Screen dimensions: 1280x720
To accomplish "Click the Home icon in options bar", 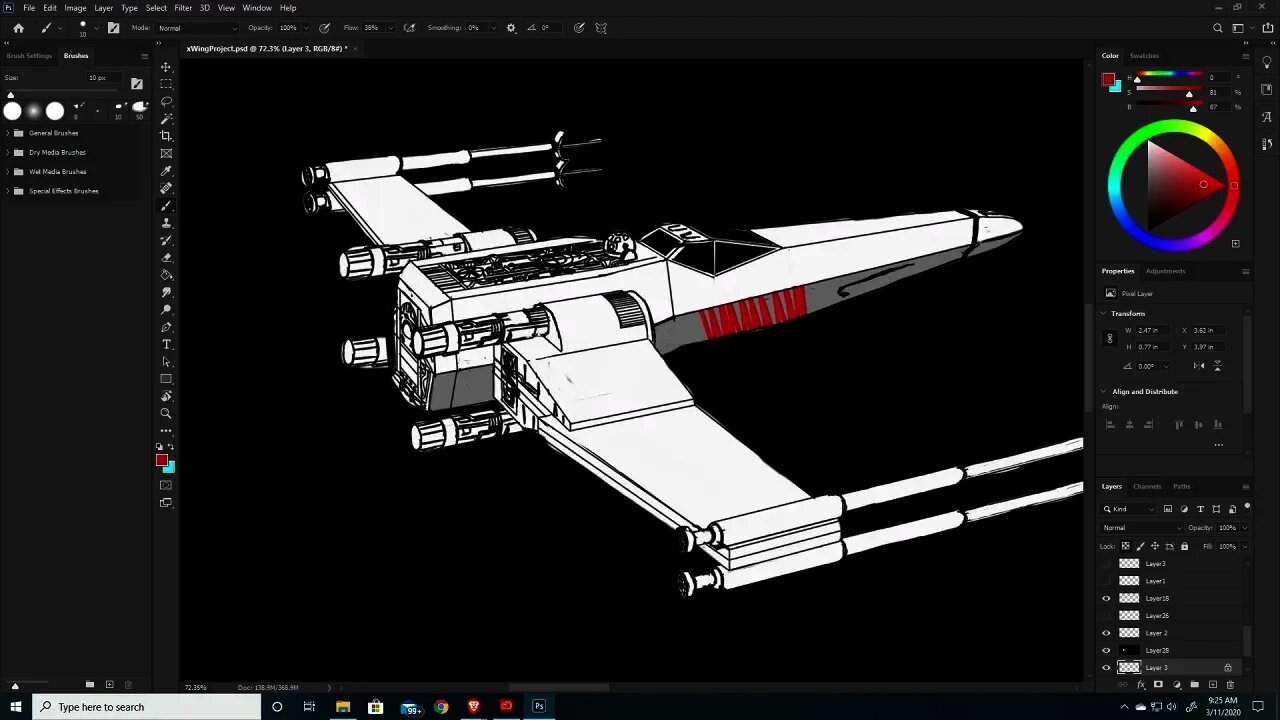I will [18, 28].
